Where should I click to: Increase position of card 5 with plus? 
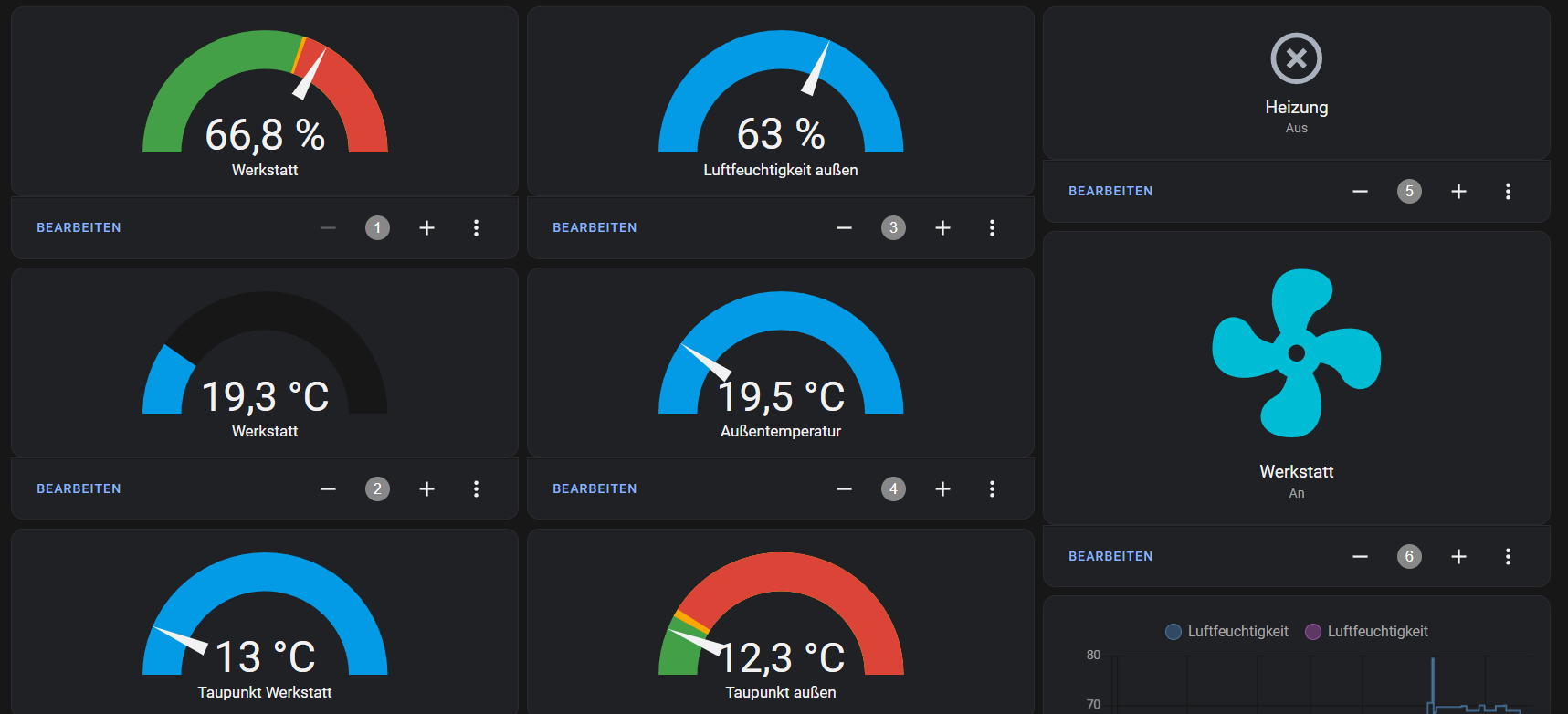tap(1458, 191)
